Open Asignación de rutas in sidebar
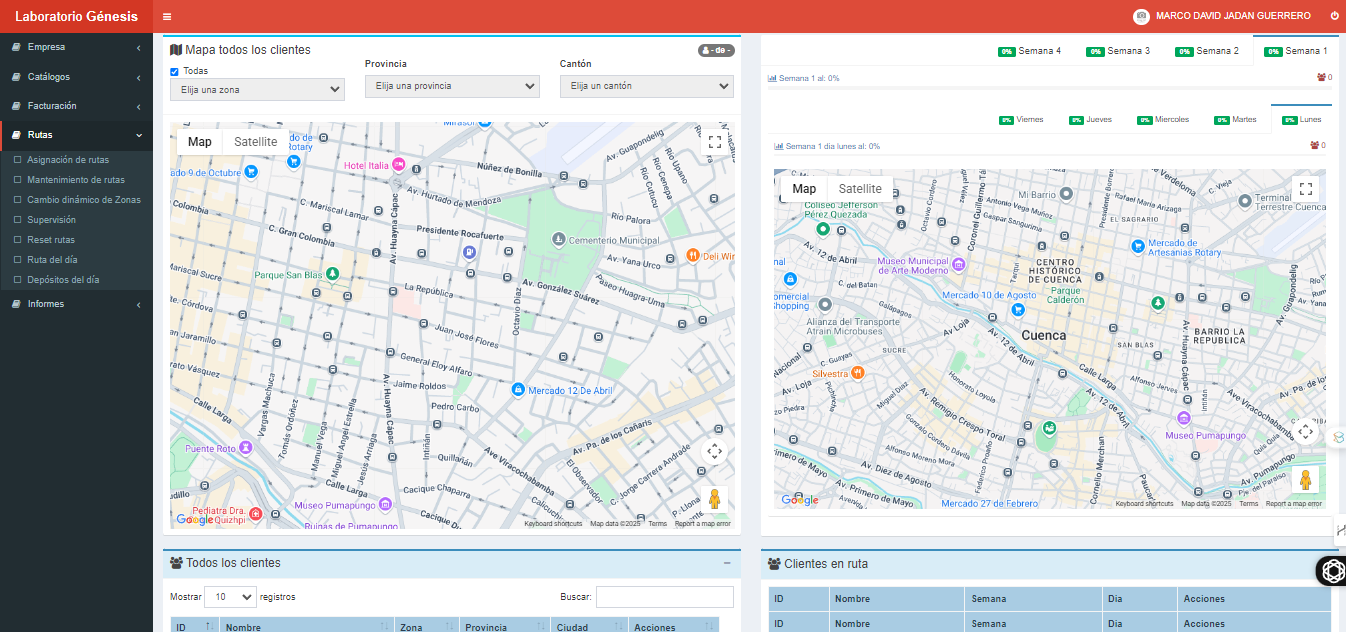 (x=68, y=160)
